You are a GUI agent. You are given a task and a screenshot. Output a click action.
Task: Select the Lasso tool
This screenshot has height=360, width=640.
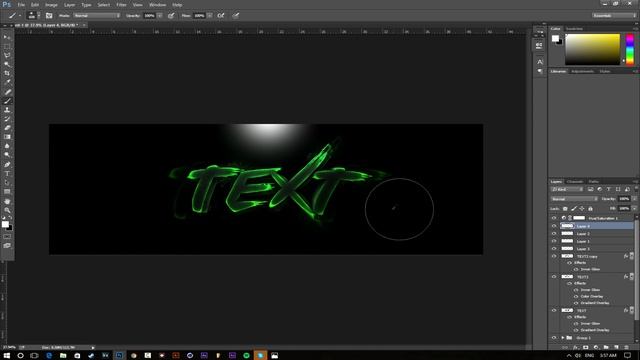[x=7, y=55]
